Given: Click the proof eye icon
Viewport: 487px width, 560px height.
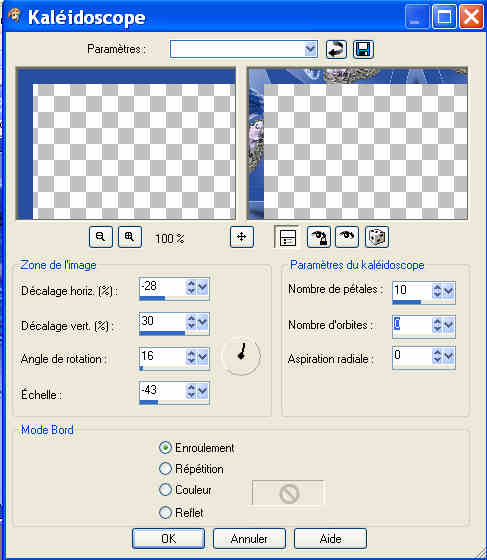Looking at the screenshot, I should [x=347, y=236].
